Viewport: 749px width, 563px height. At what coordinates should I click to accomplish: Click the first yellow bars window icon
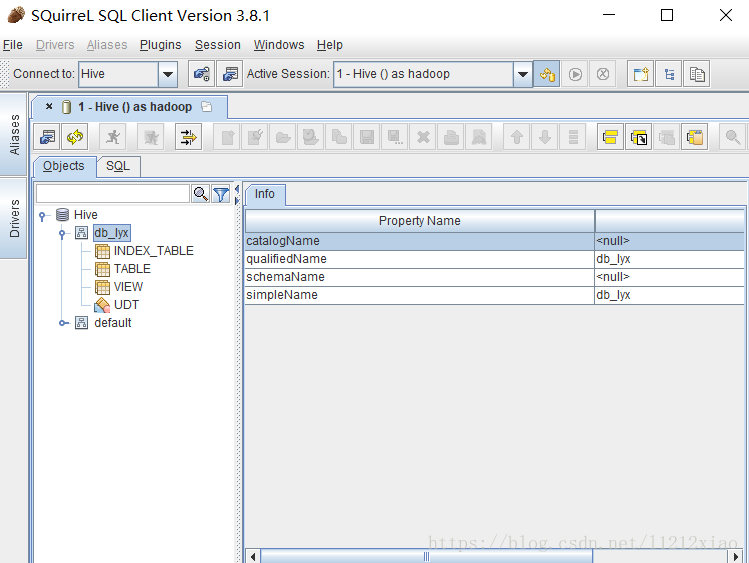[610, 138]
